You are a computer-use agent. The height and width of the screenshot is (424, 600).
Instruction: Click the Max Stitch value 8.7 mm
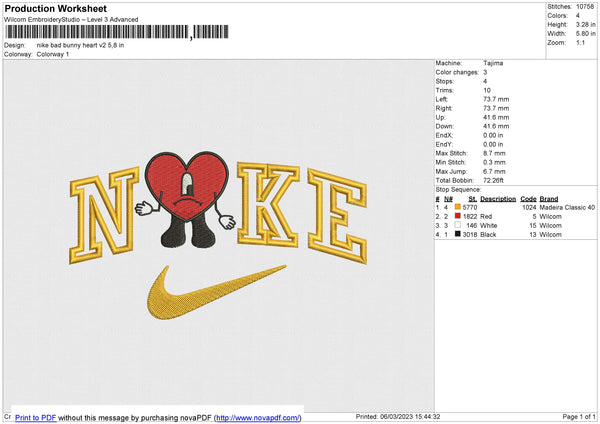[x=494, y=153]
